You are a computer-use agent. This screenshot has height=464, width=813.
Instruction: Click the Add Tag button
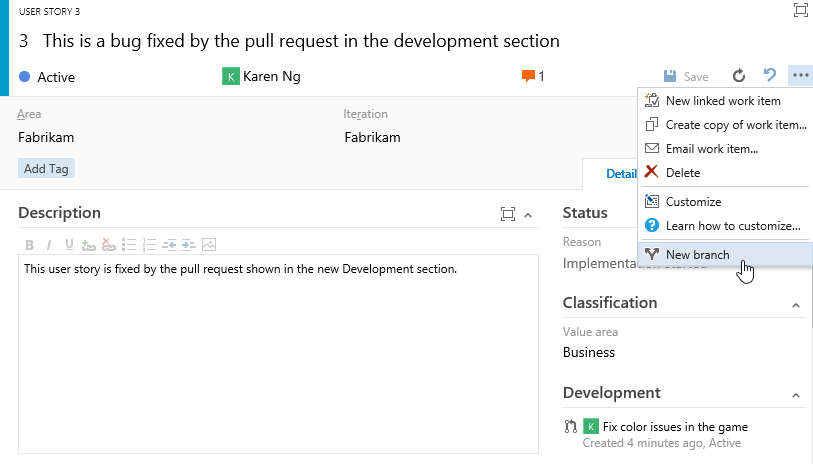point(46,168)
